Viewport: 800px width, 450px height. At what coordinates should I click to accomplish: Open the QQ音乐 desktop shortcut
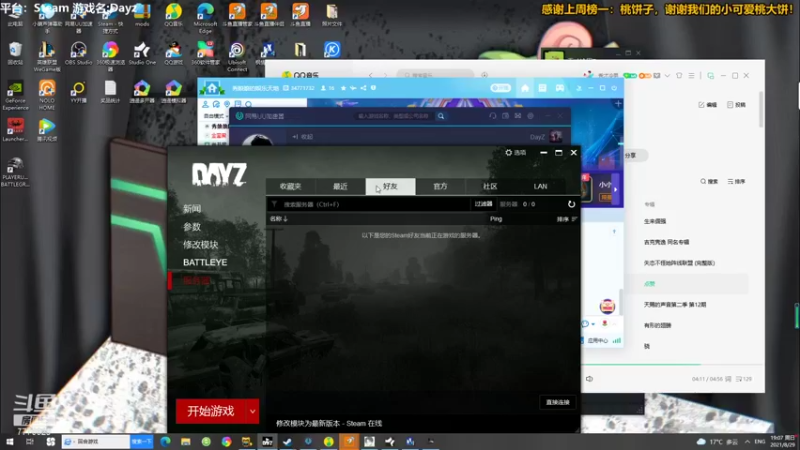[173, 15]
